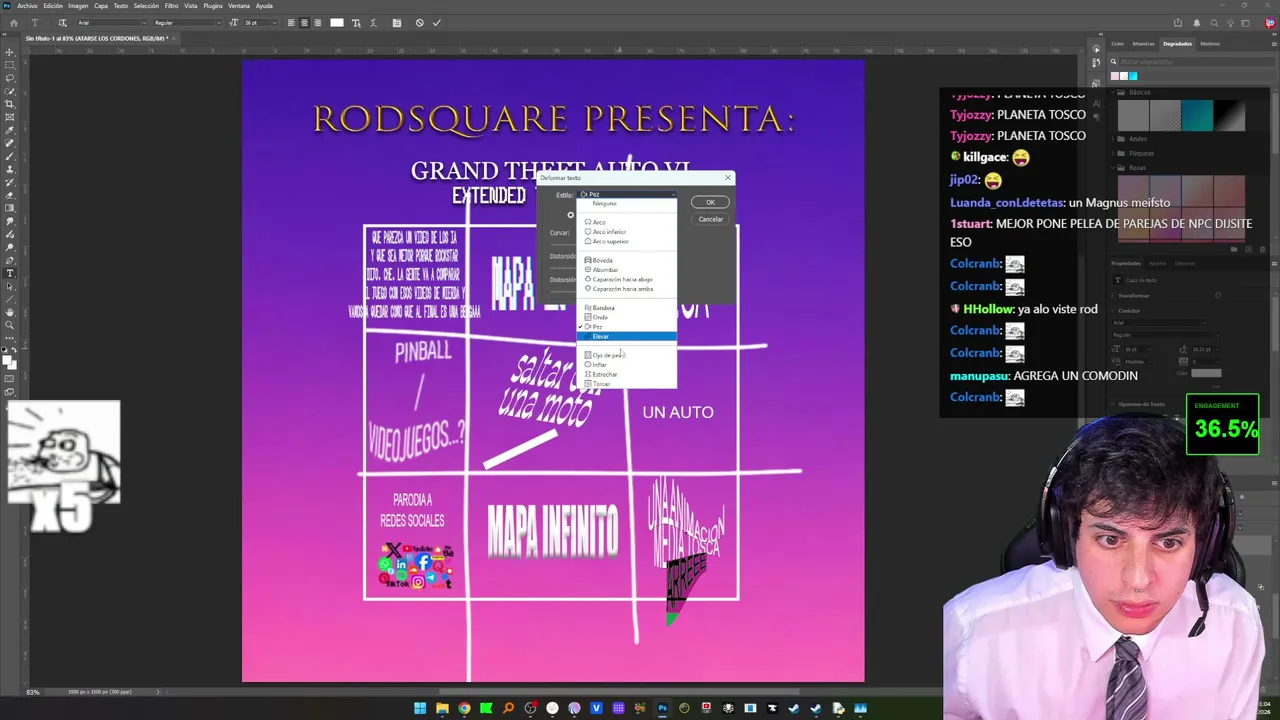This screenshot has width=1280, height=720.
Task: Choose the Estrechar warp style
Action: [627, 374]
